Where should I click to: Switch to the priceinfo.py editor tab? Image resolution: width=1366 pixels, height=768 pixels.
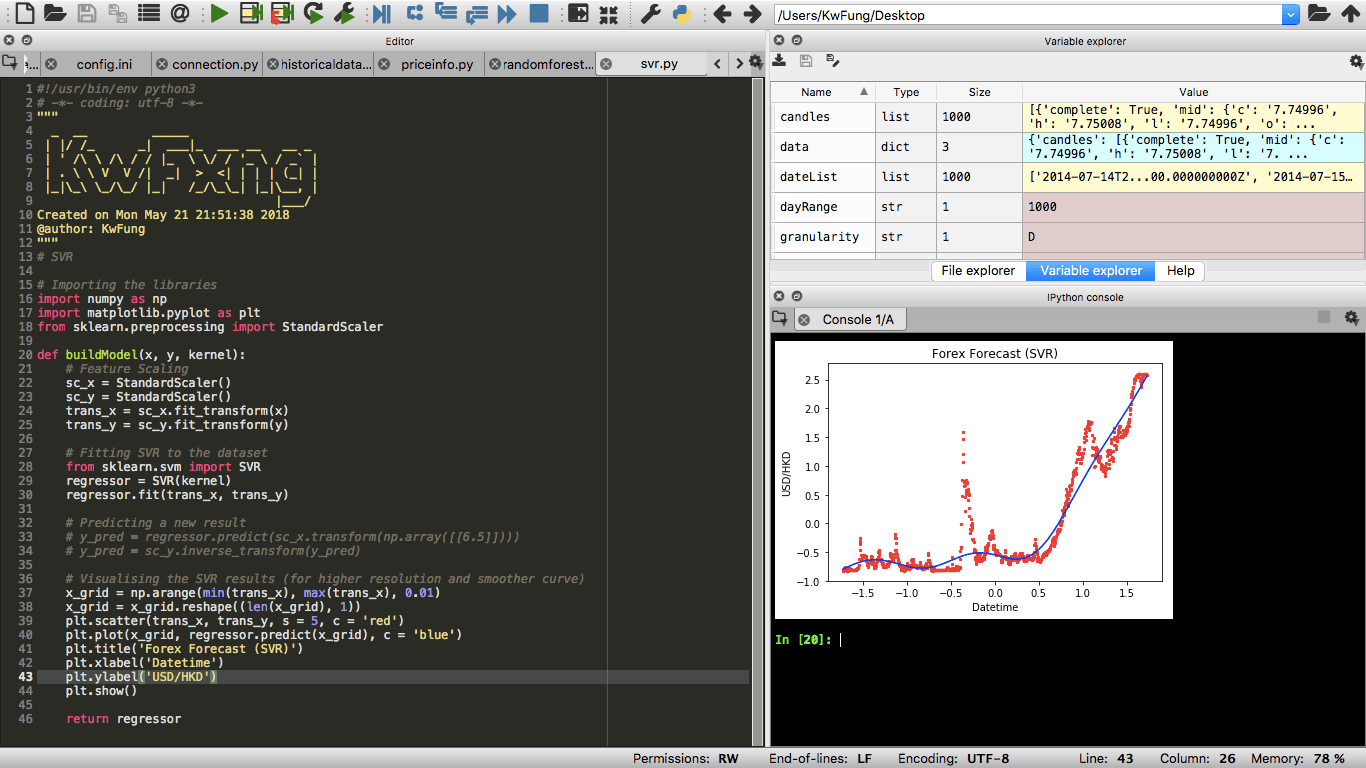pos(436,64)
